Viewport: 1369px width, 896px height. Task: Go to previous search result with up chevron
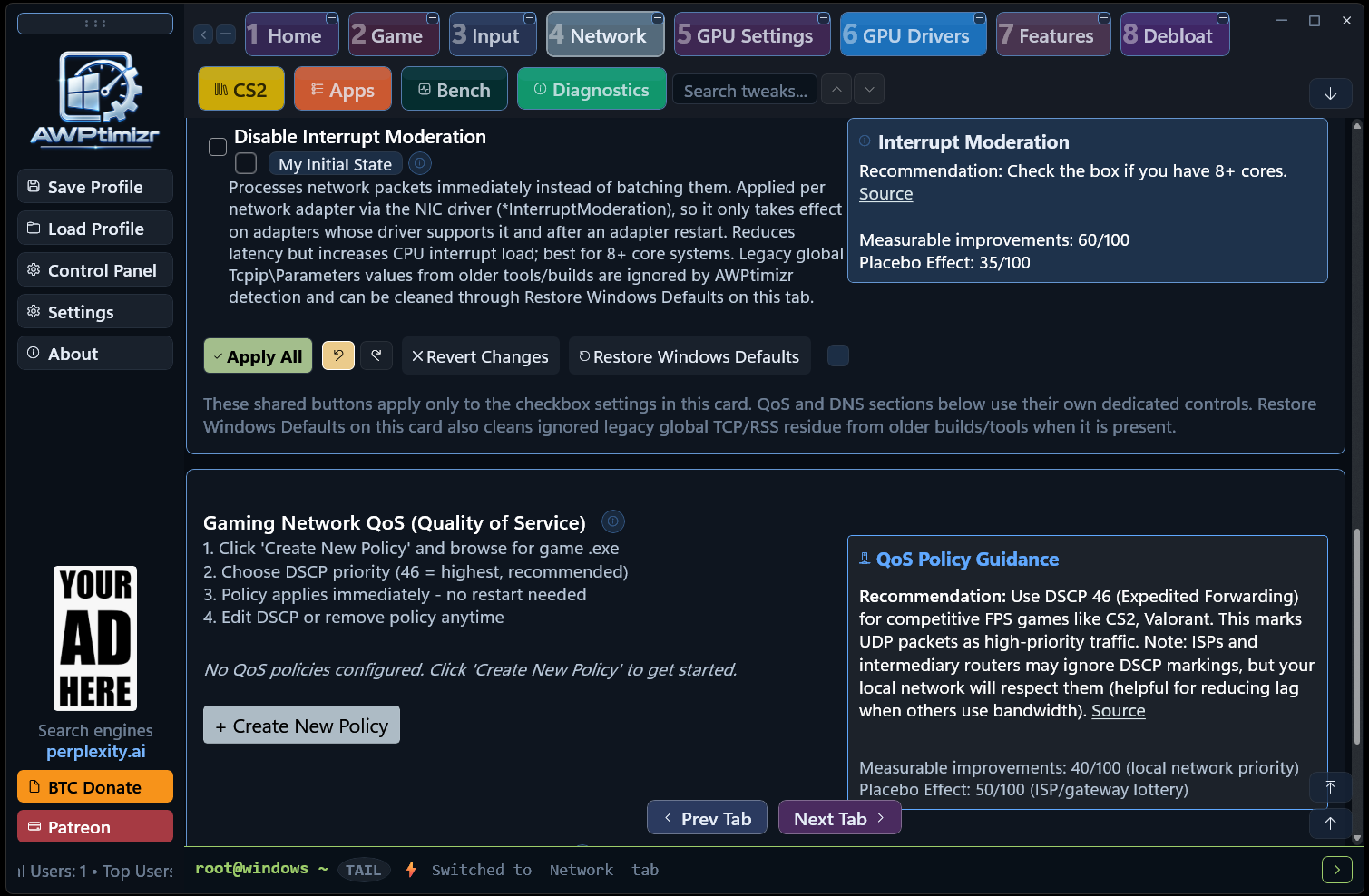click(x=836, y=90)
